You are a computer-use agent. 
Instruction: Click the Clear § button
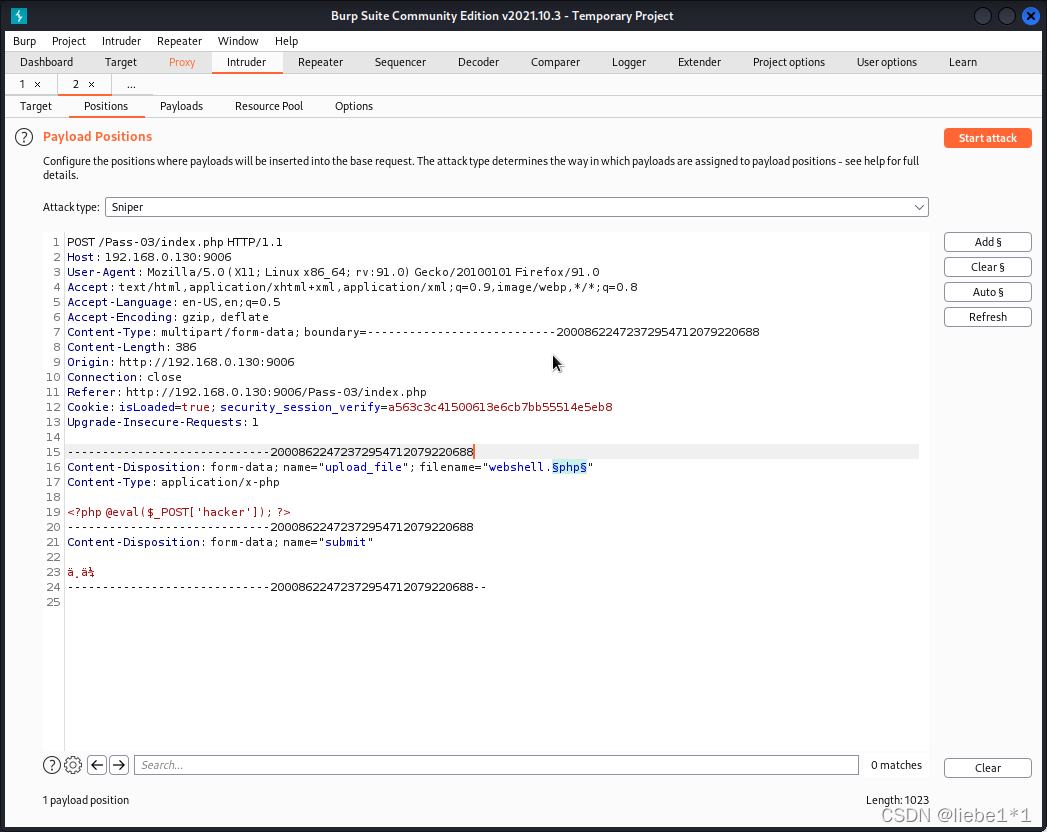pyautogui.click(x=988, y=267)
